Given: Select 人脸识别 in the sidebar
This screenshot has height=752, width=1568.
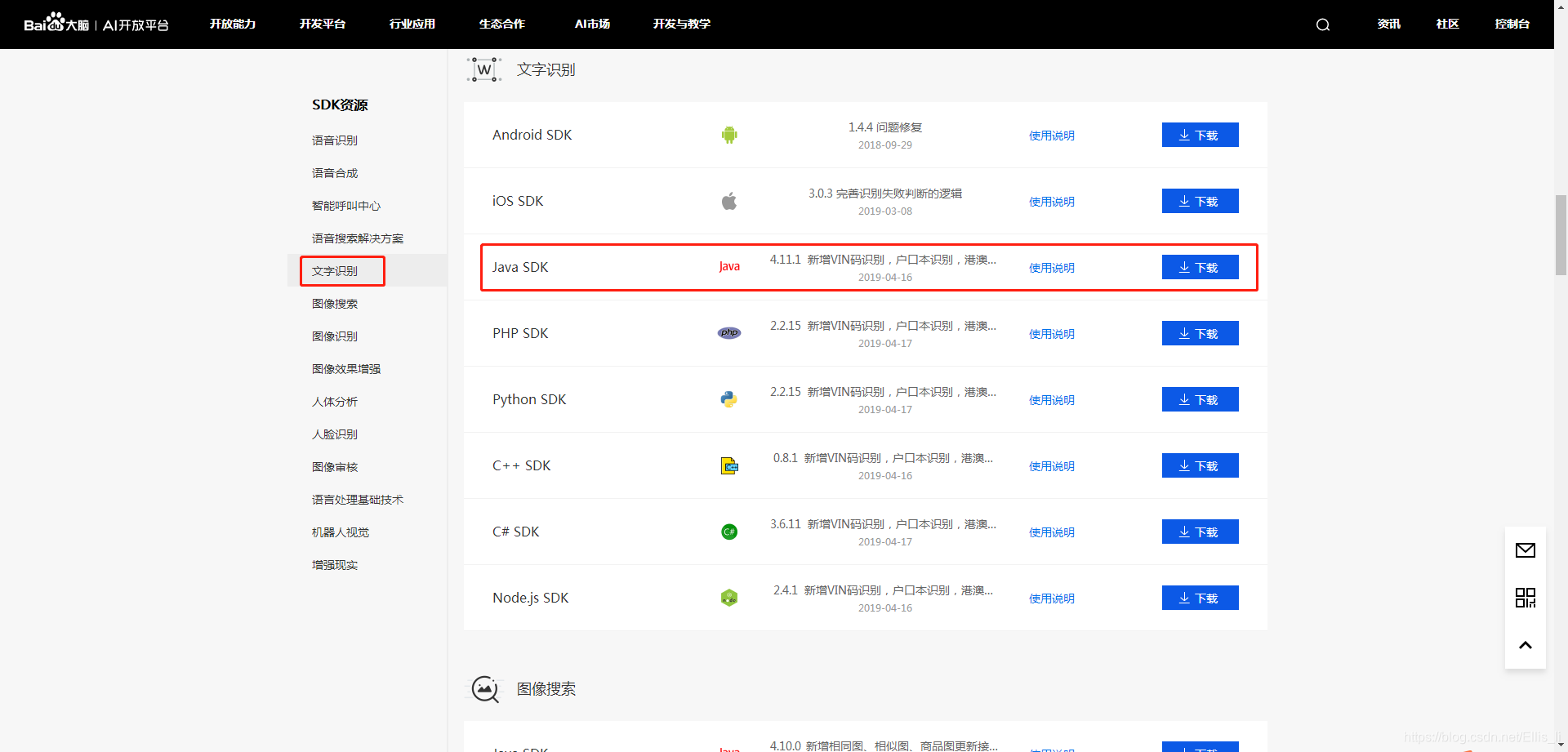Looking at the screenshot, I should (335, 434).
